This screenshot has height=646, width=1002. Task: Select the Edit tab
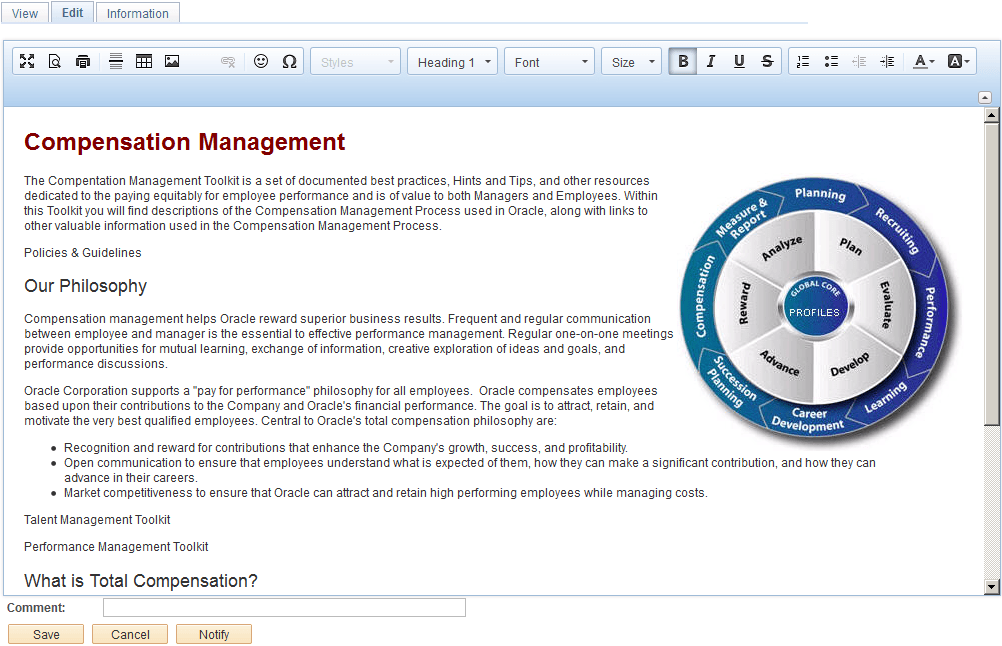pos(72,13)
